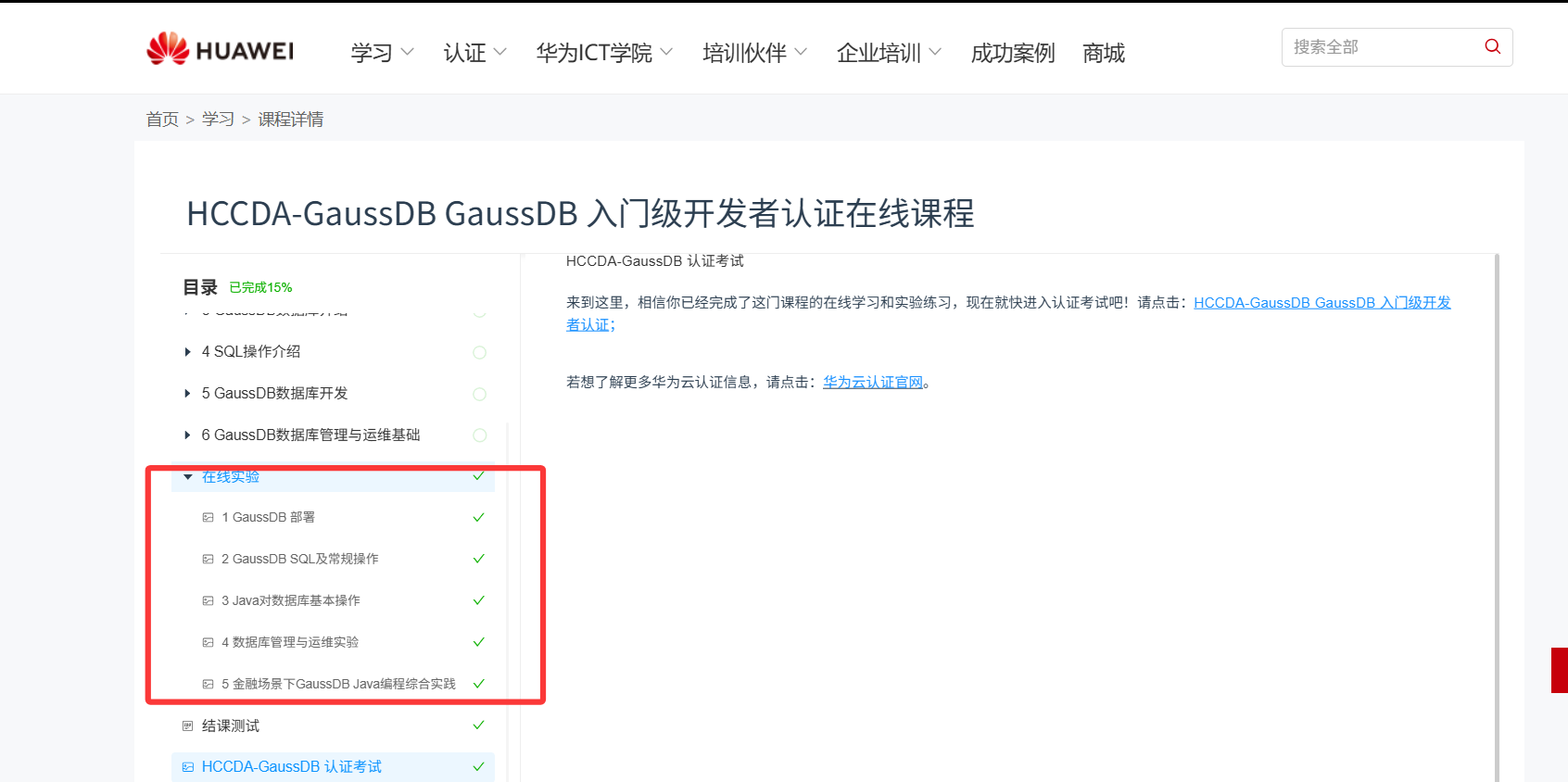Image resolution: width=1568 pixels, height=782 pixels.
Task: Collapse the 在线实验 section arrow
Action: [188, 477]
